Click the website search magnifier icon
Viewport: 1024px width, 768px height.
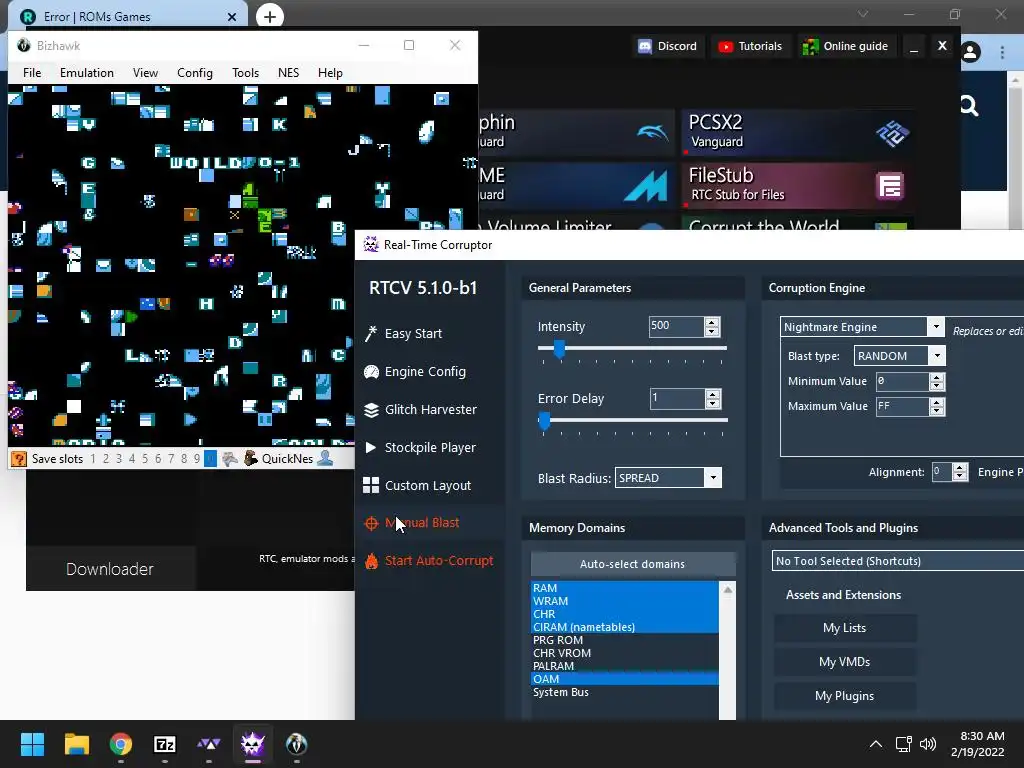(x=969, y=105)
